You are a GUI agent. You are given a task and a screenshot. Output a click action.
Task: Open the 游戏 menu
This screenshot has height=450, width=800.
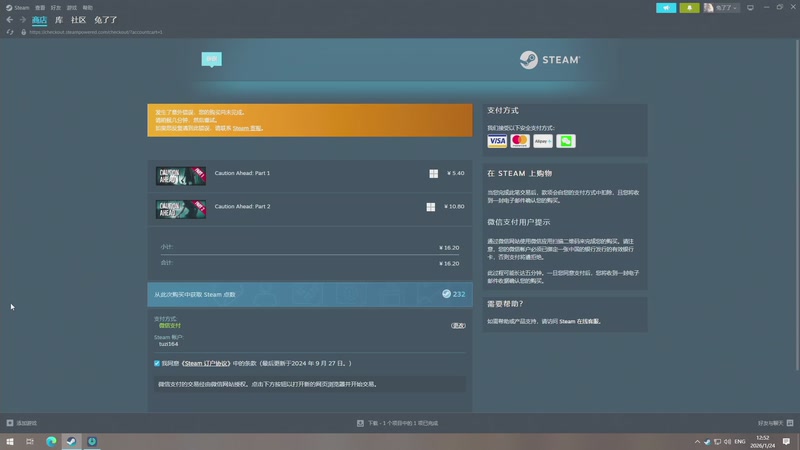[72, 8]
